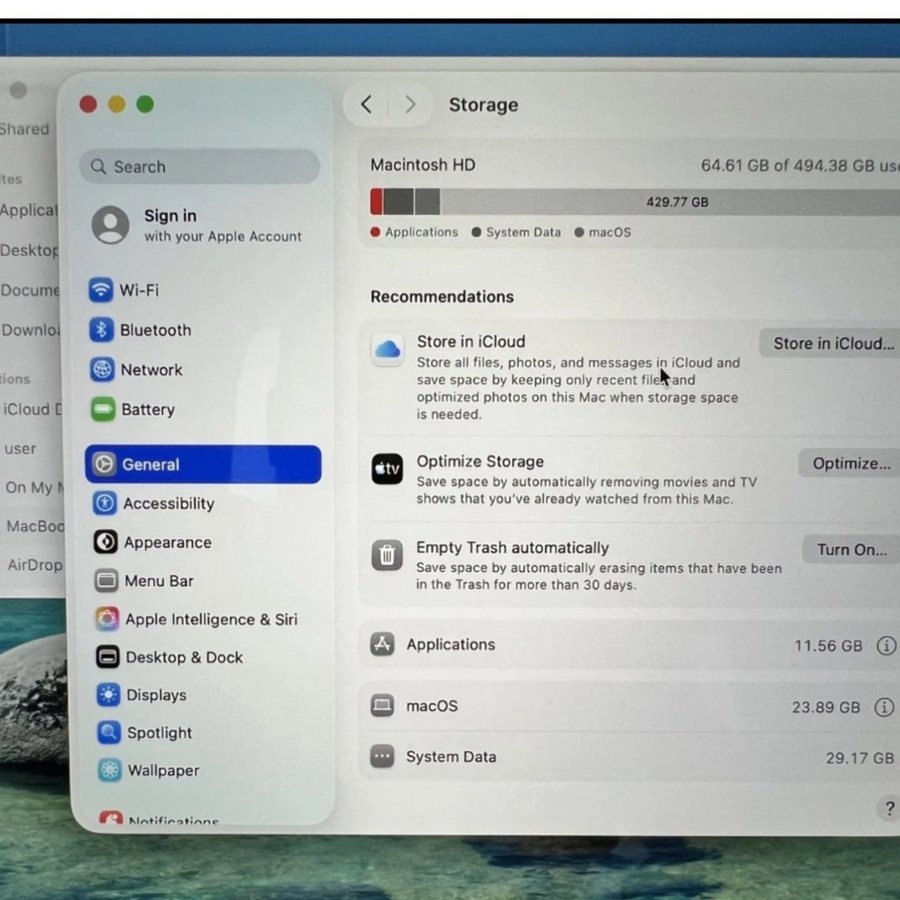Show info for Applications storage
The image size is (900, 900).
point(886,646)
